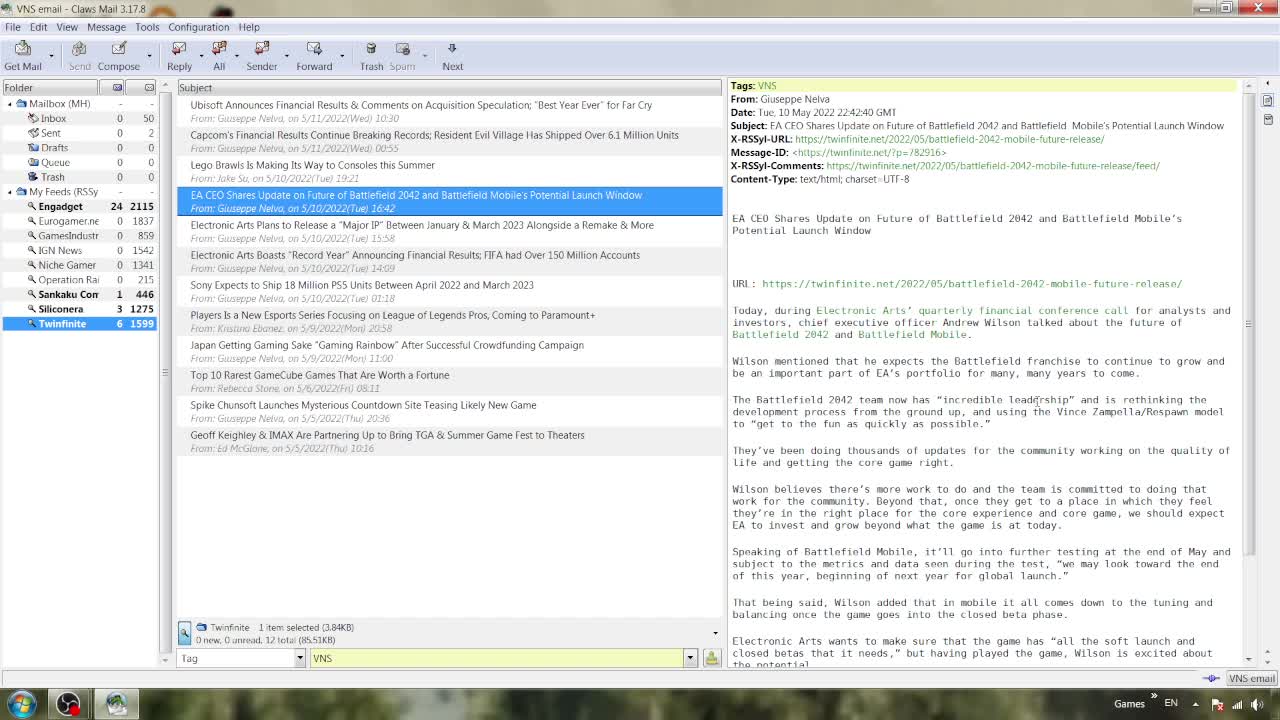Open the Sender reply dropdown arrow
The image size is (1280, 720).
286,56
